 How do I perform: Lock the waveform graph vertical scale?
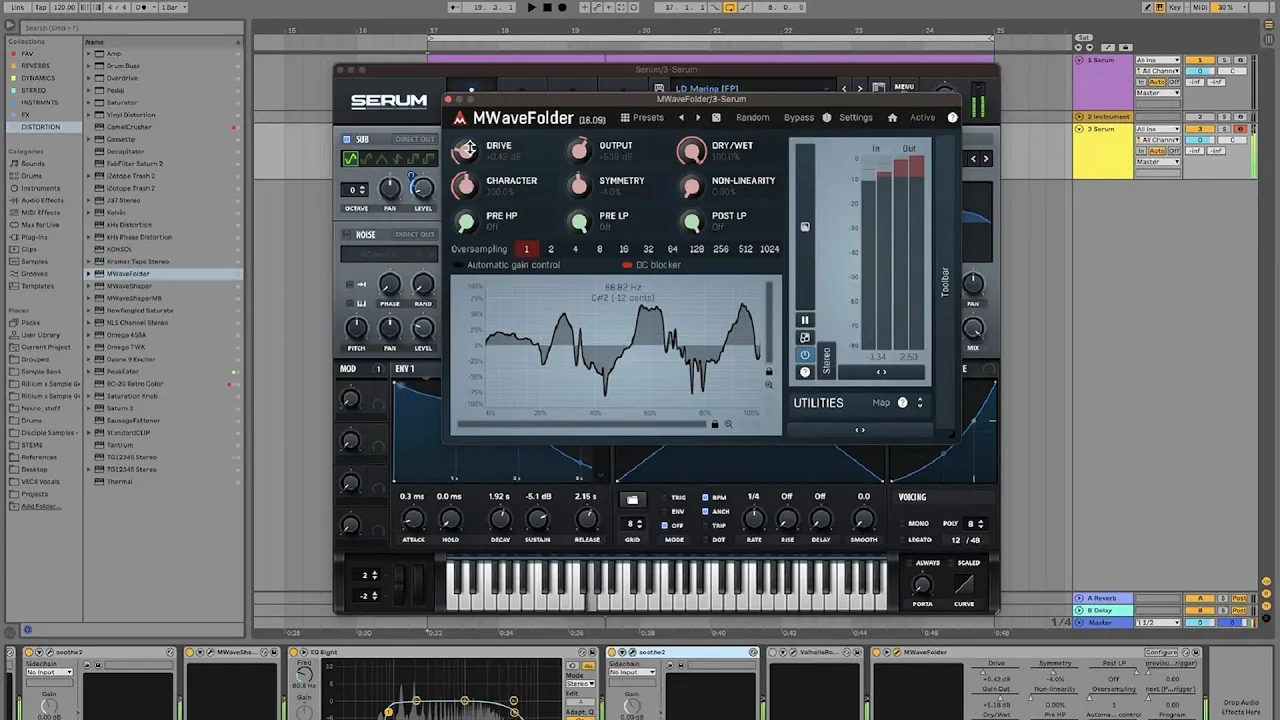768,371
